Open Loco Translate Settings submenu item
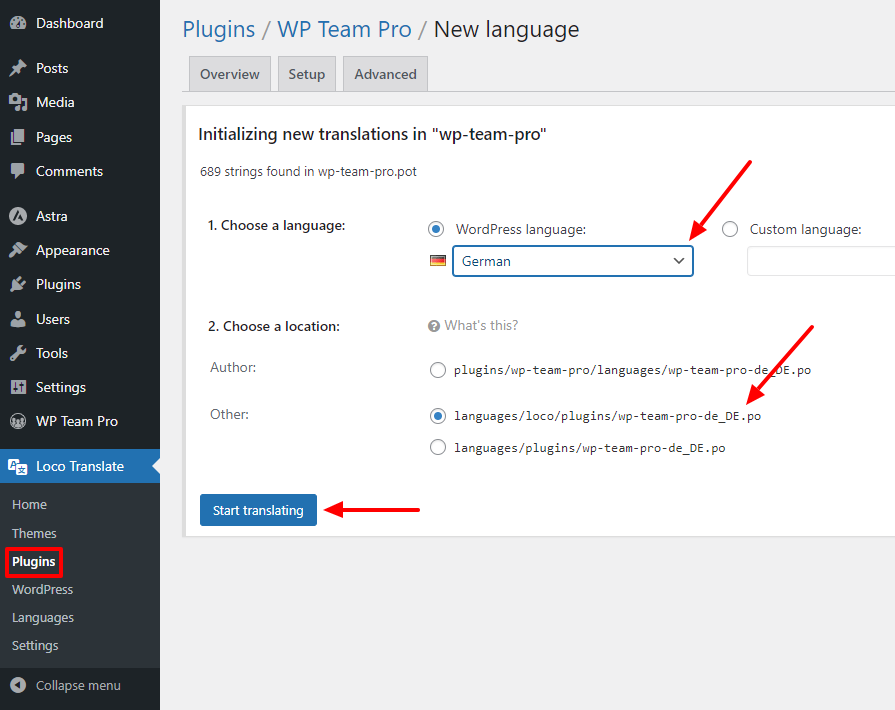Image resolution: width=895 pixels, height=710 pixels. [35, 646]
